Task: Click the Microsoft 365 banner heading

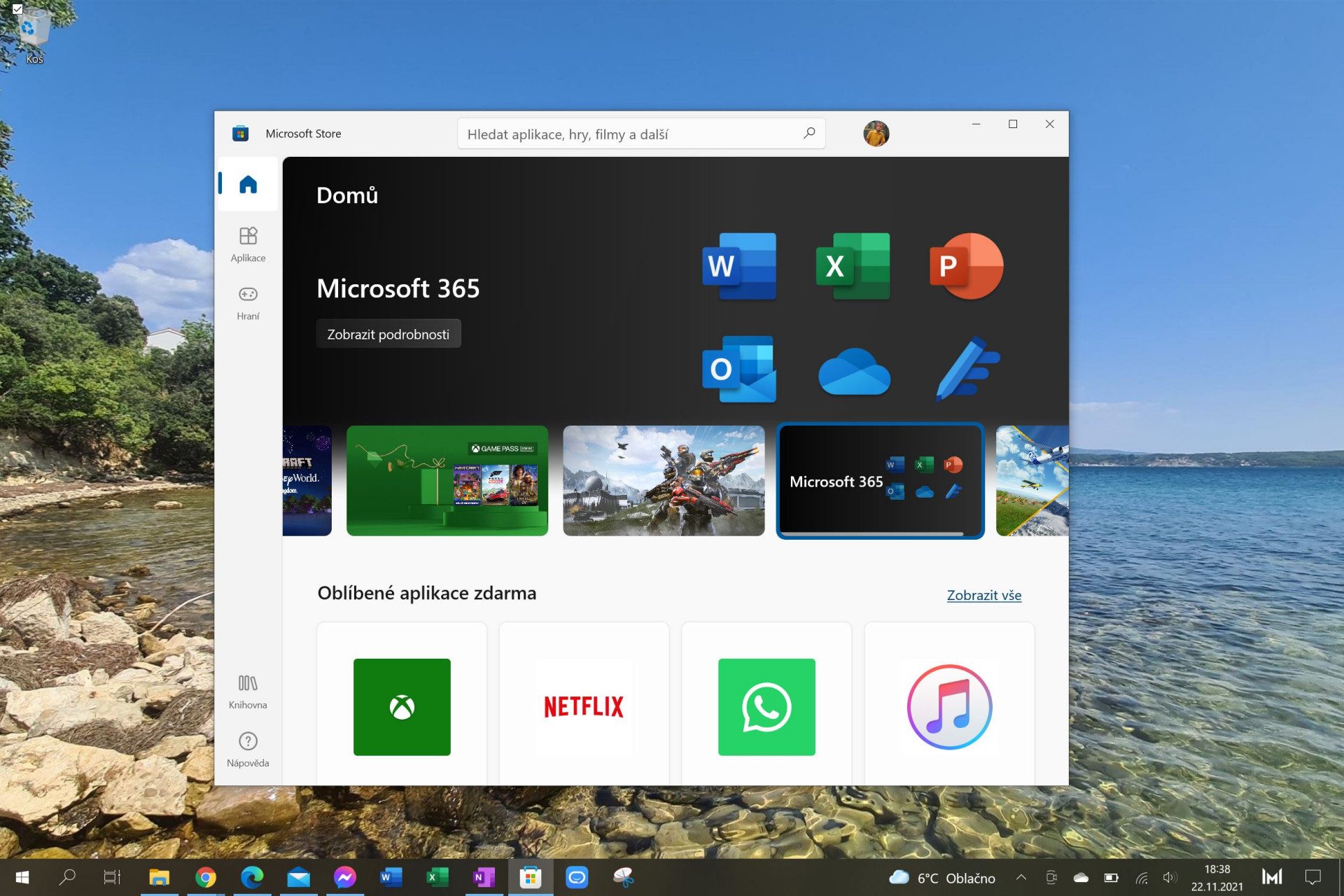Action: [x=398, y=288]
